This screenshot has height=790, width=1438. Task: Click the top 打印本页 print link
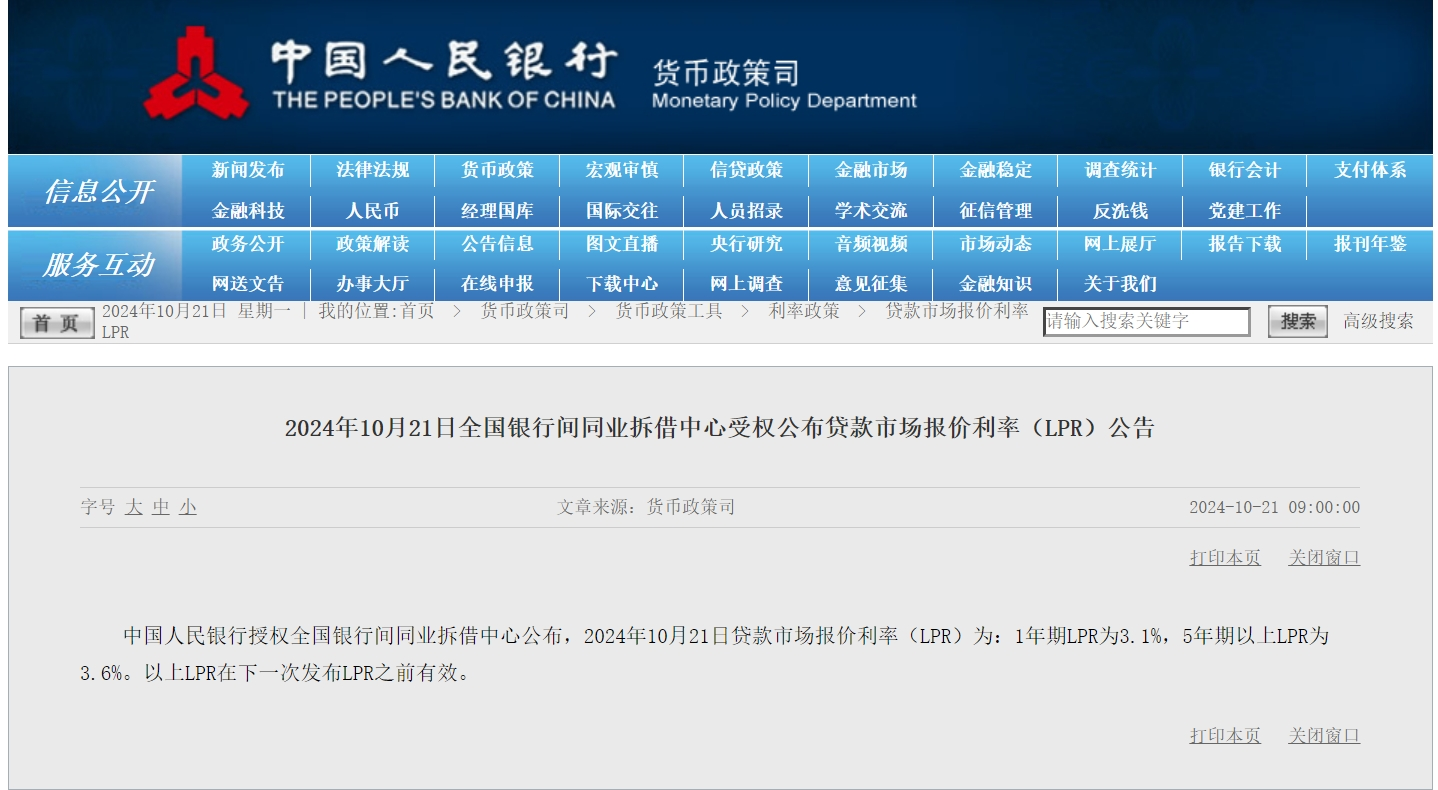[1225, 558]
